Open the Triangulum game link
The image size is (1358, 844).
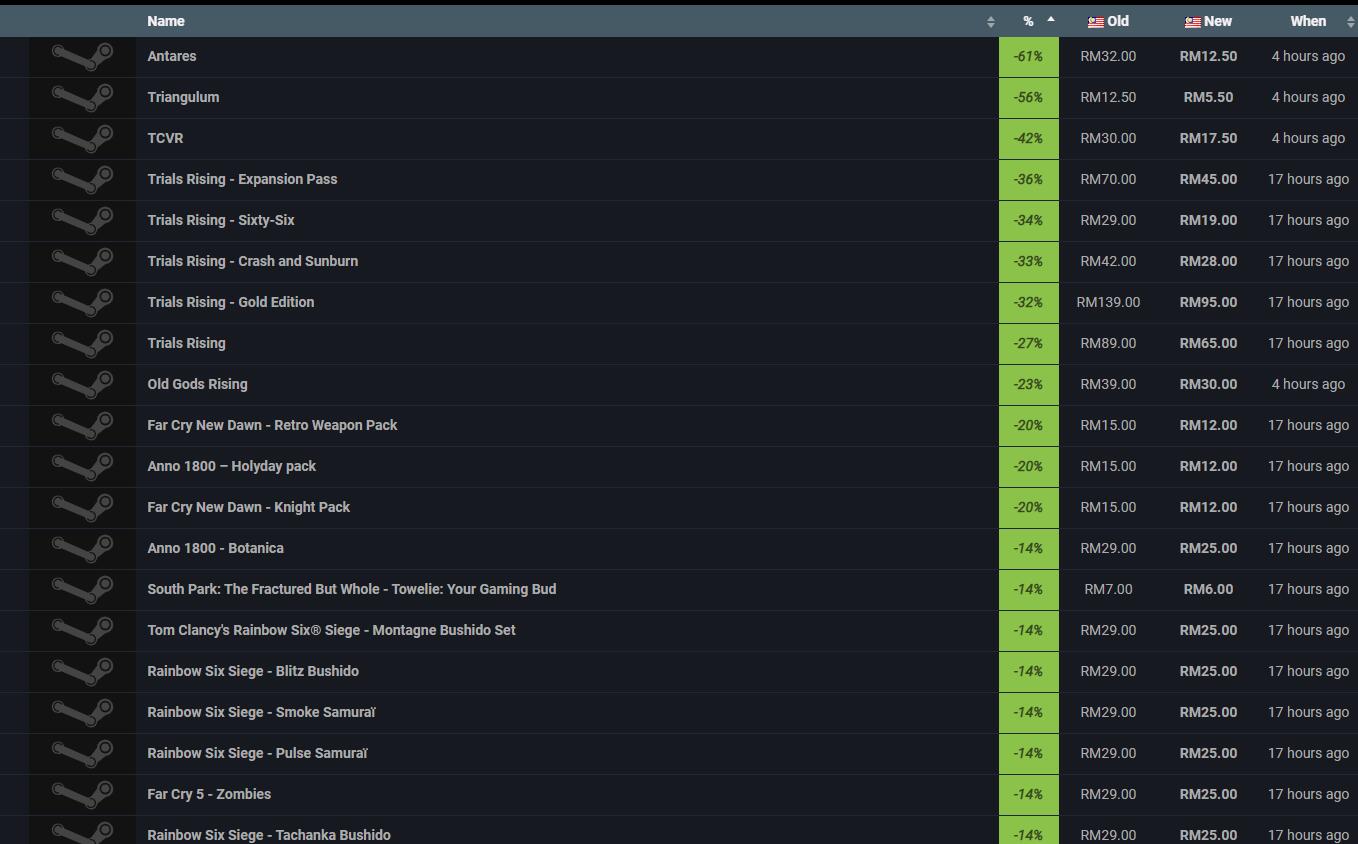[183, 97]
